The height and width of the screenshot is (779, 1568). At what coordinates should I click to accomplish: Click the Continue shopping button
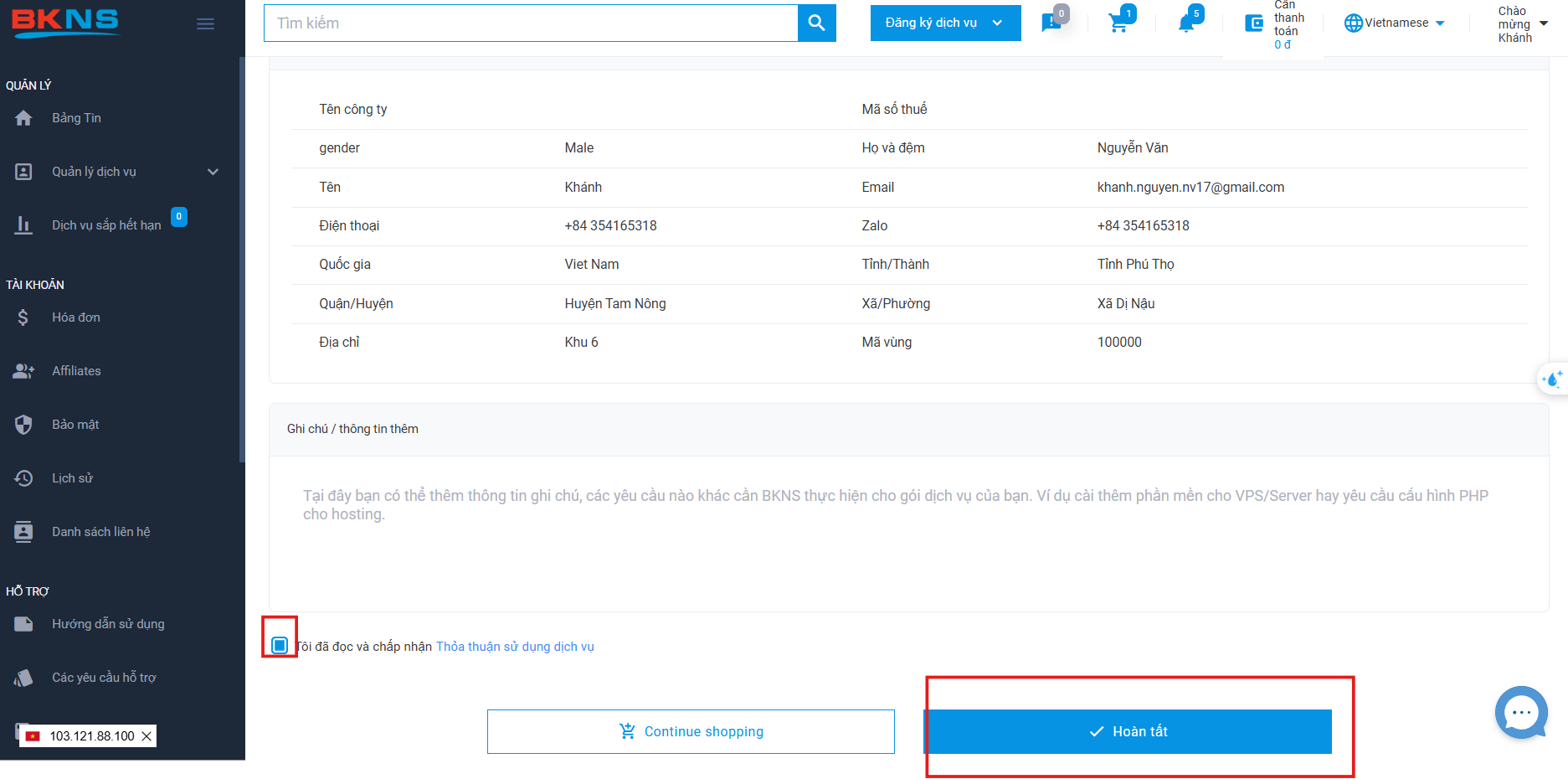[x=691, y=731]
